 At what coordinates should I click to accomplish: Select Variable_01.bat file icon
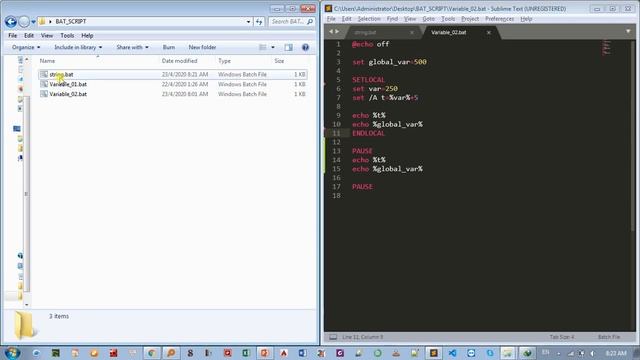pyautogui.click(x=44, y=84)
